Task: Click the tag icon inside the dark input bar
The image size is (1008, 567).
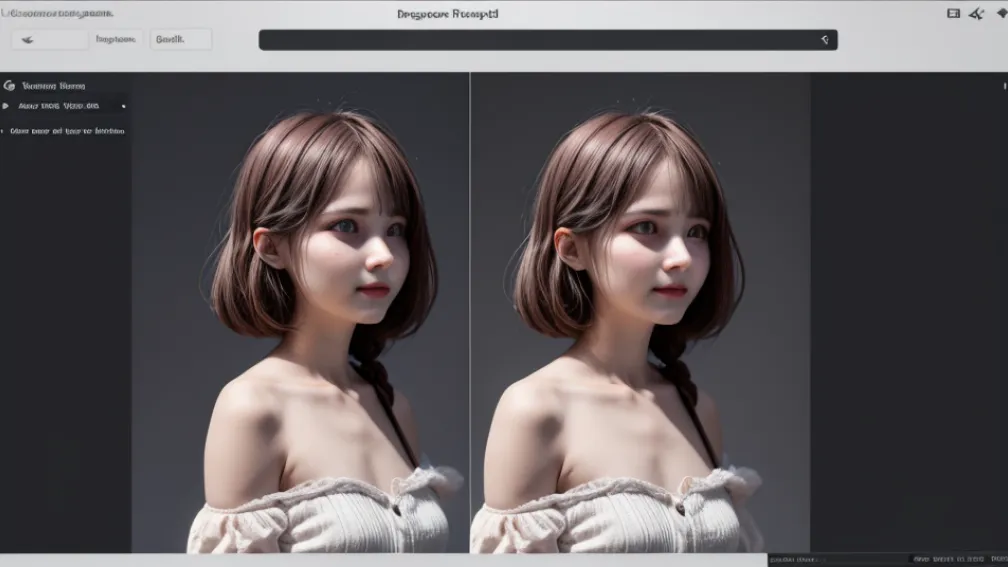Action: [824, 40]
